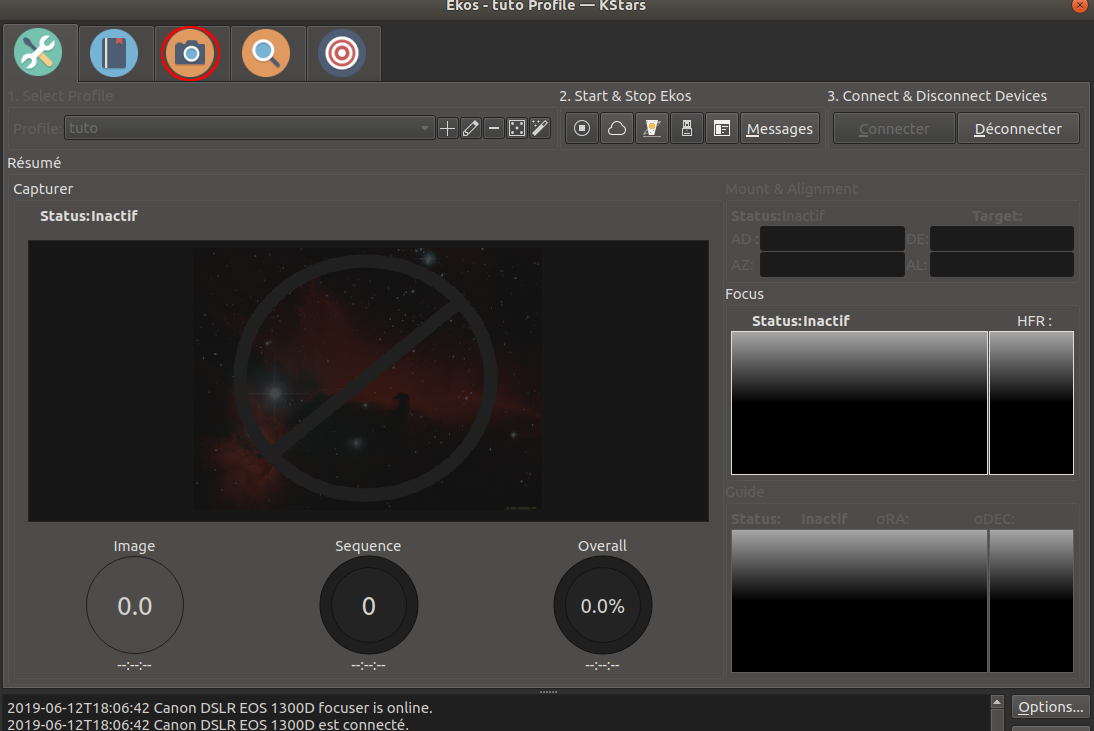Open the Messages button
The height and width of the screenshot is (731, 1094).
(x=779, y=128)
